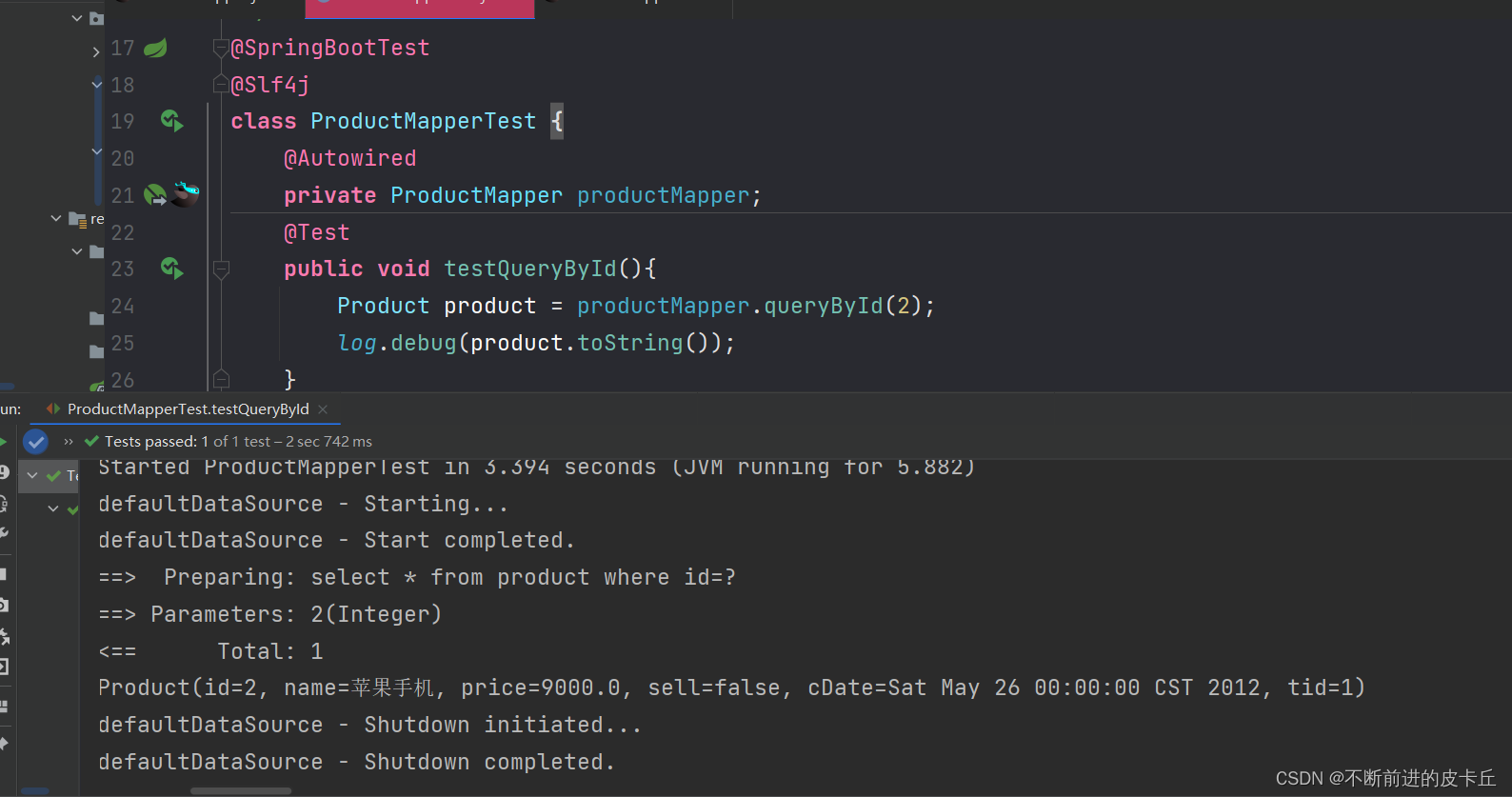Screen dimensions: 1512x797
Task: Click the Spring leaf gutter icon on line 17
Action: (155, 48)
